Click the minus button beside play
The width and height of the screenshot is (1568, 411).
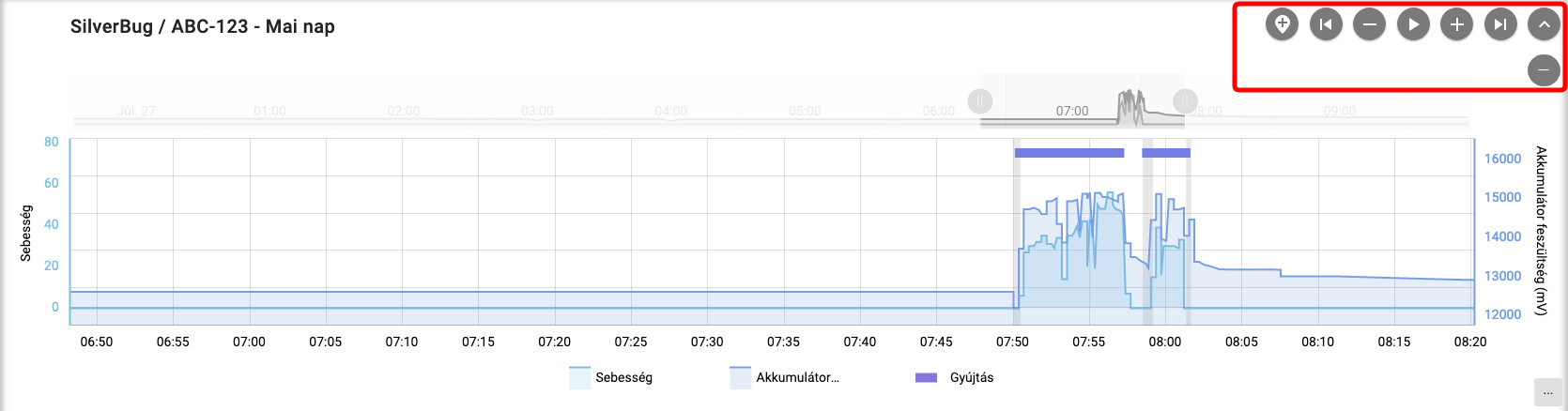(1369, 24)
